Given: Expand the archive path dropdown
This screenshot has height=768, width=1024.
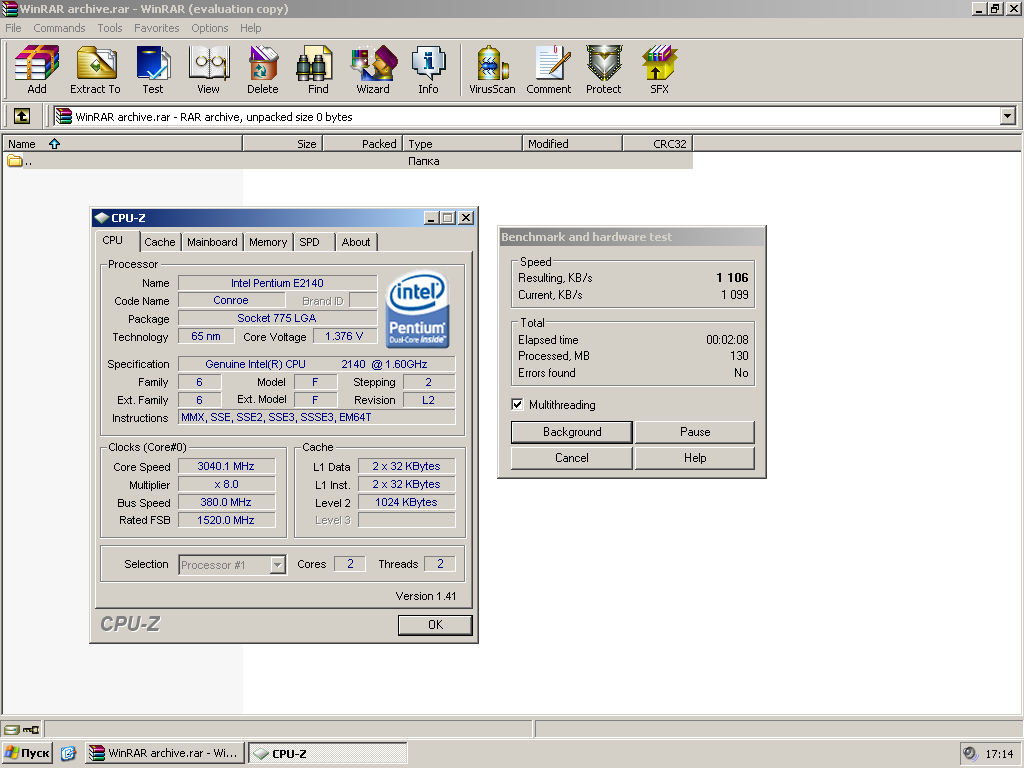Looking at the screenshot, I should click(1008, 116).
